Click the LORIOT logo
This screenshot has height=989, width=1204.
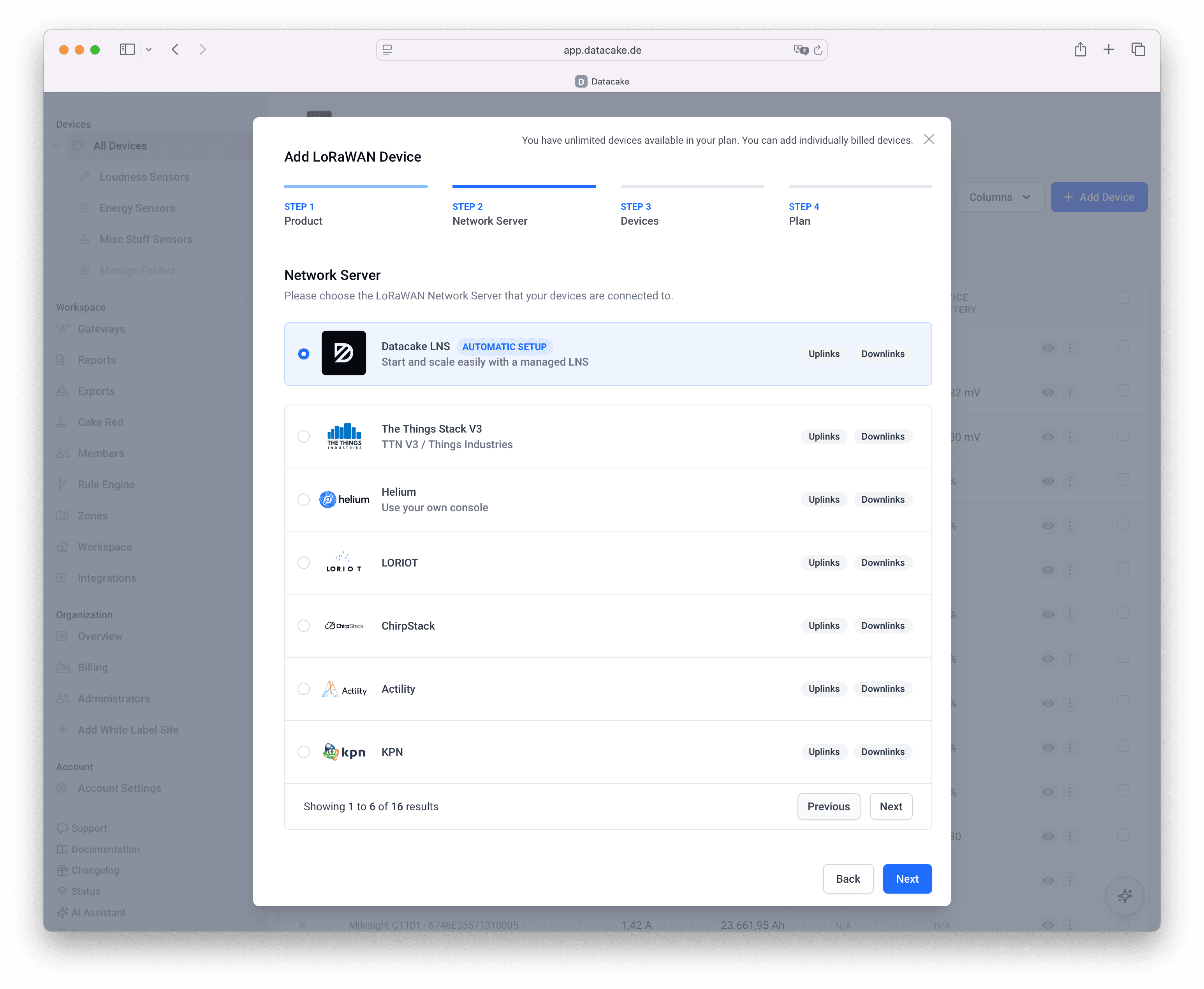[343, 562]
